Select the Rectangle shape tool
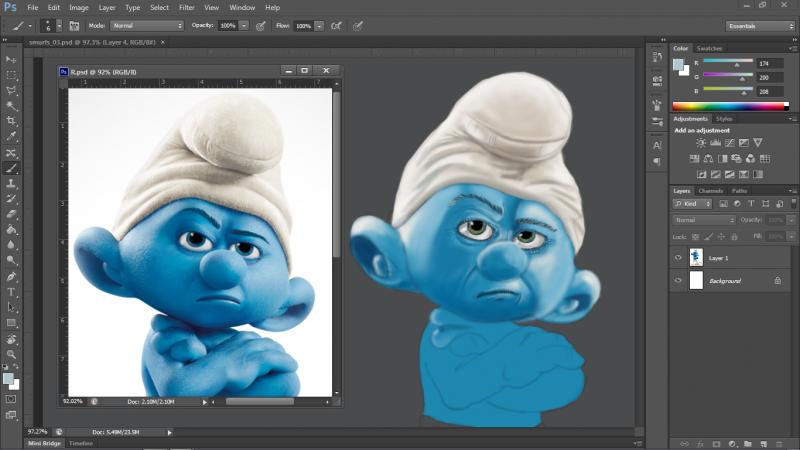This screenshot has width=800, height=450. click(x=11, y=323)
